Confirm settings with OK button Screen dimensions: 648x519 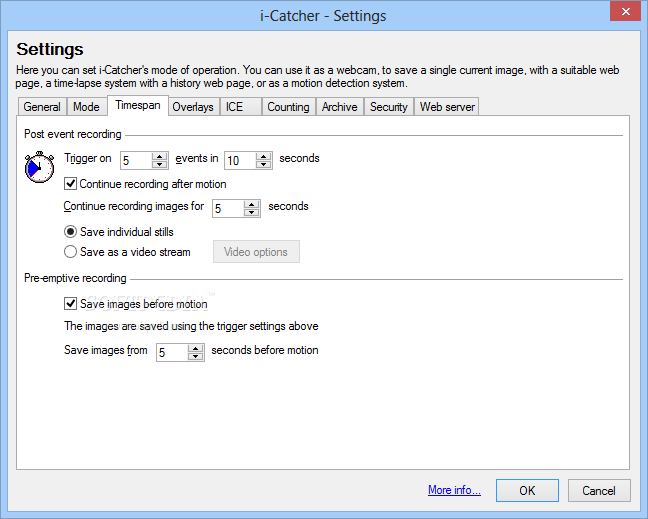pos(527,490)
